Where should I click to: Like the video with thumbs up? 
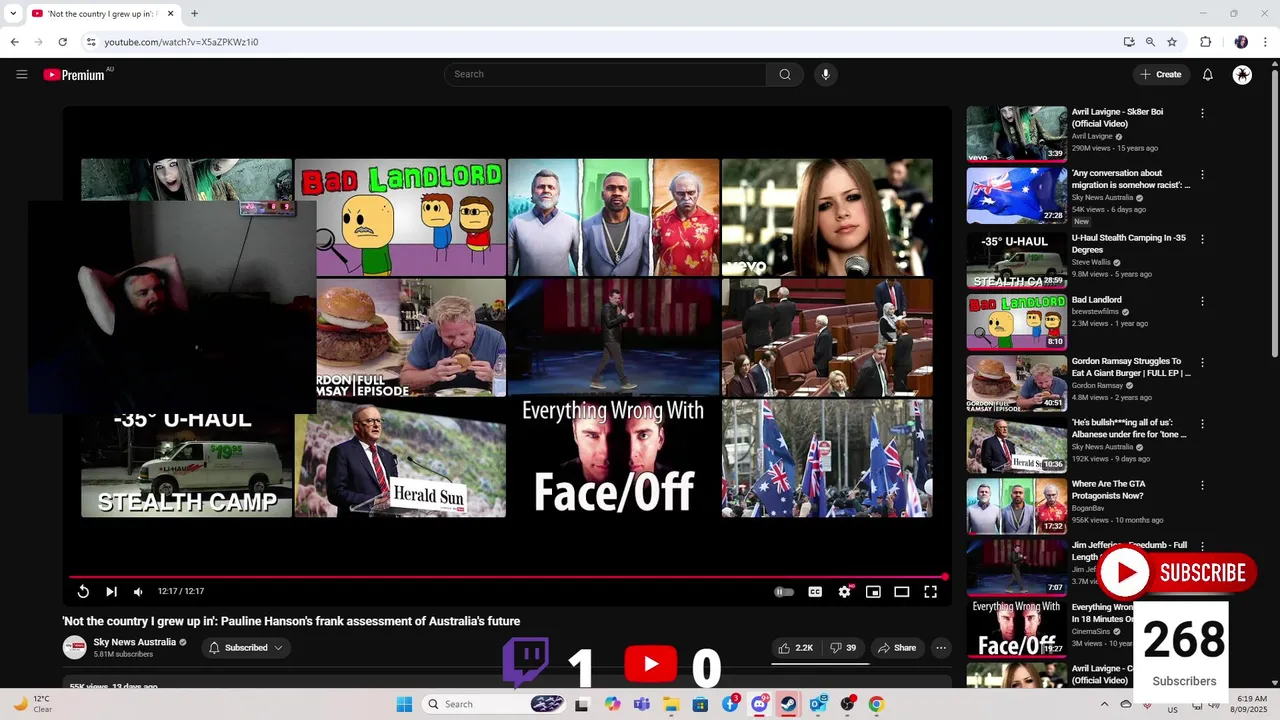tap(796, 648)
